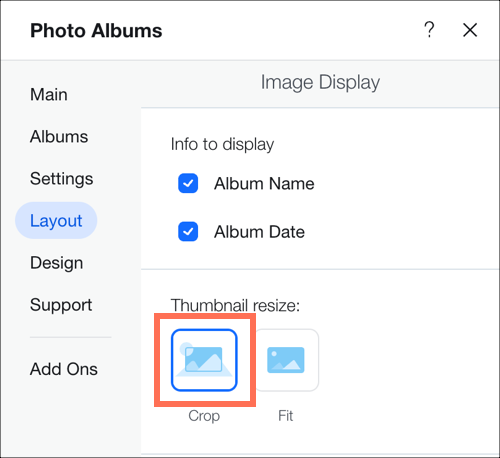This screenshot has width=500, height=458.
Task: Click the Album Name label text
Action: (264, 184)
